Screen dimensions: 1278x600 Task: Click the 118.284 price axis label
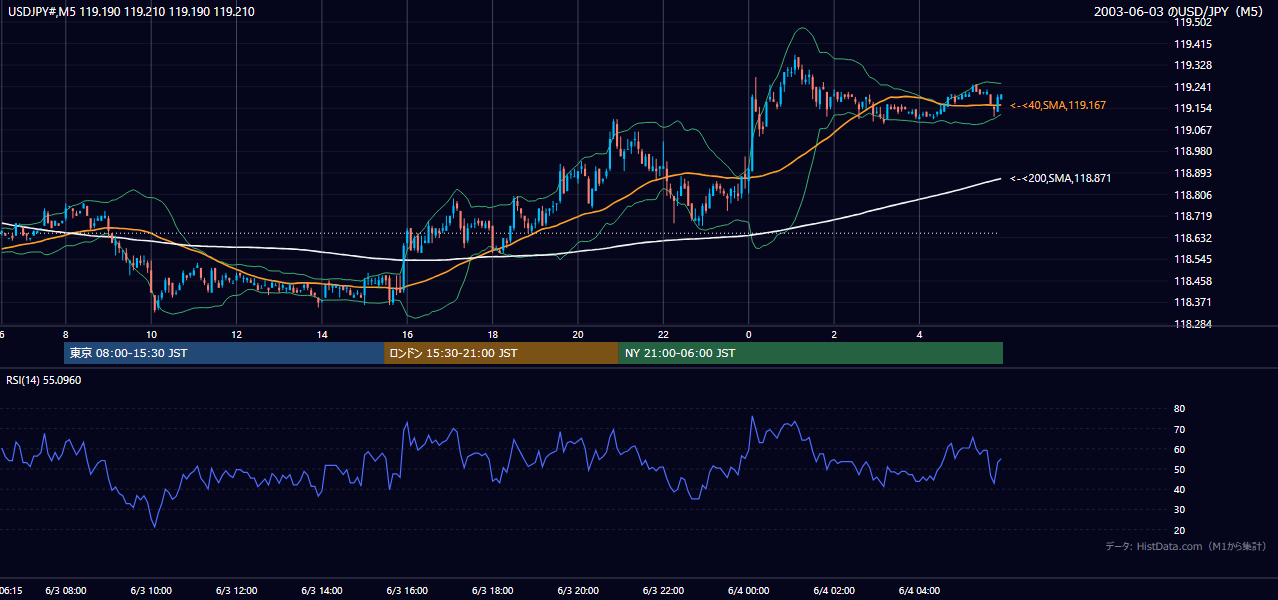pyautogui.click(x=1193, y=324)
